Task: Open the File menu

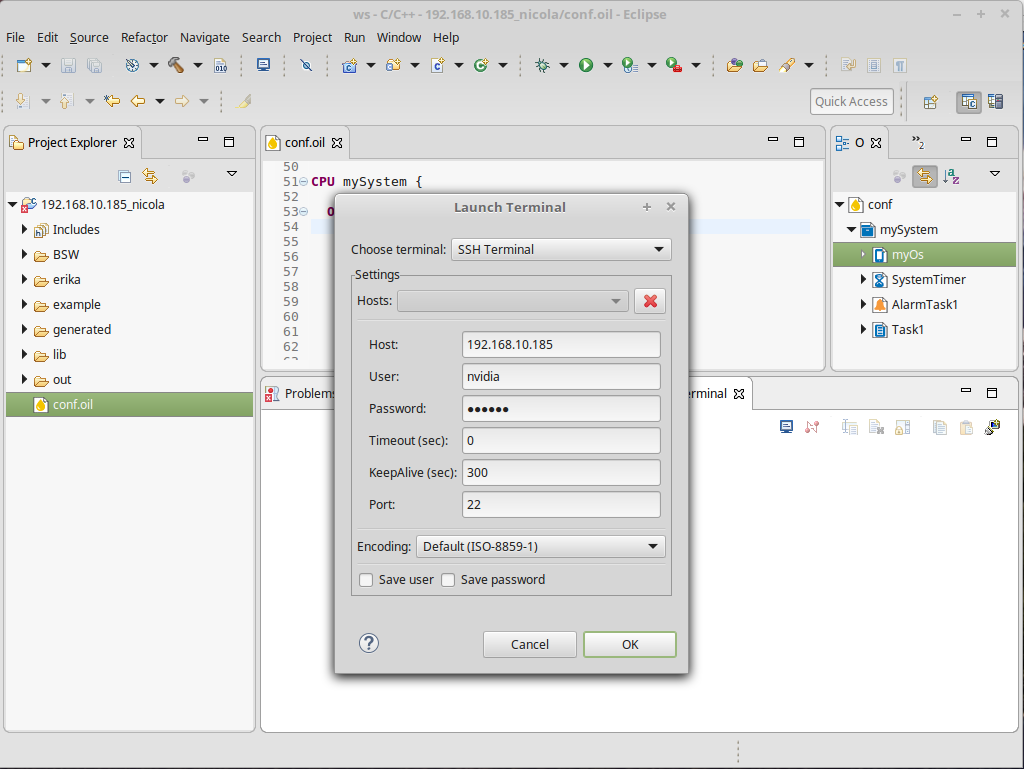Action: 15,38
